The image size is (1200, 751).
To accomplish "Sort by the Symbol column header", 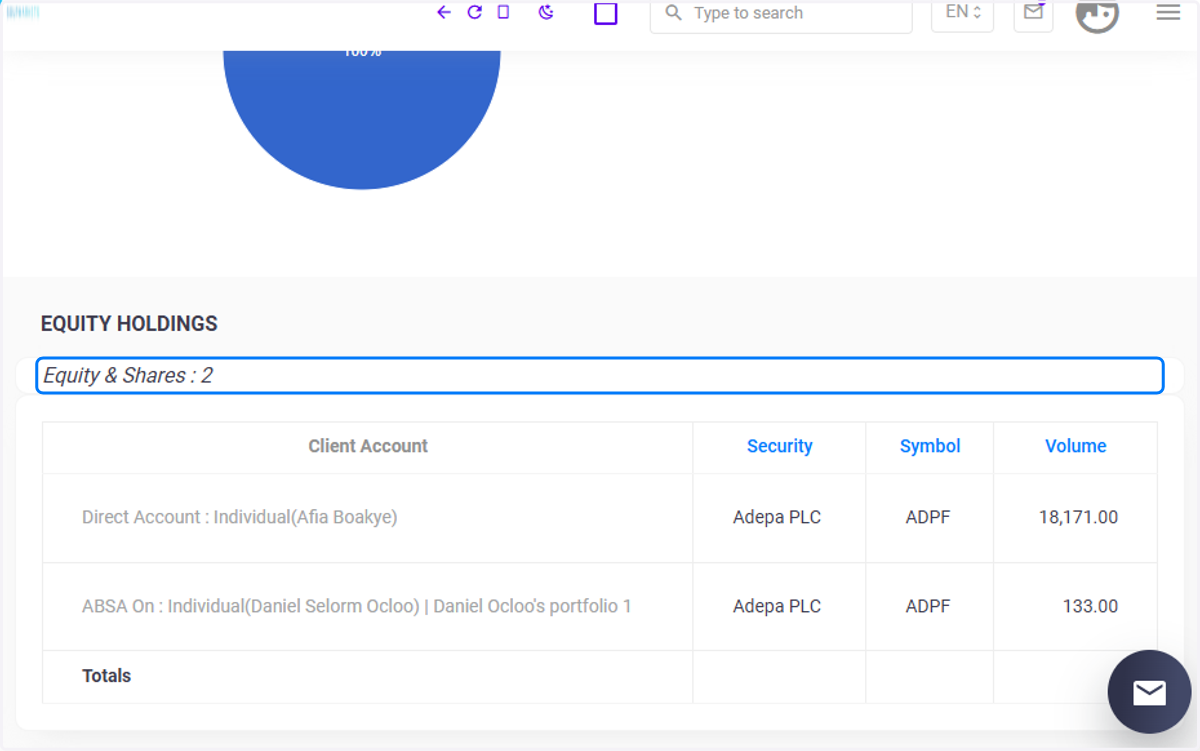I will (x=930, y=446).
